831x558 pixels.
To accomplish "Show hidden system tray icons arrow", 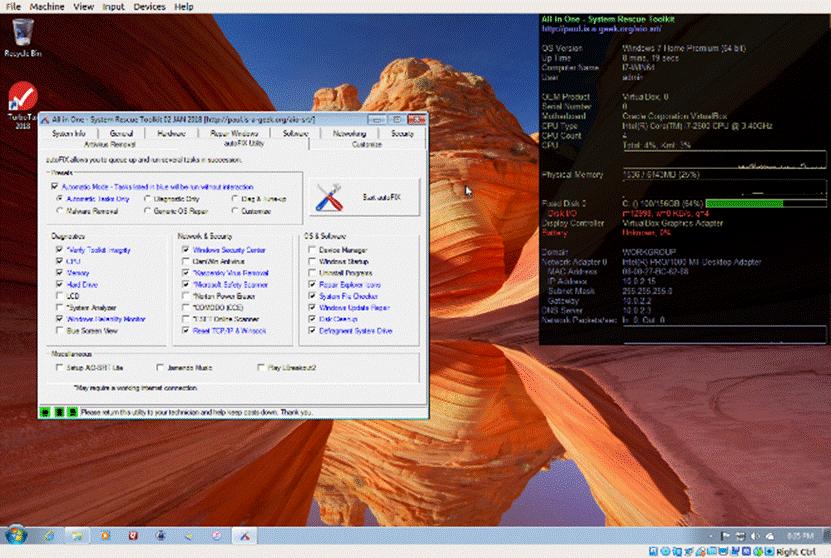I will point(712,536).
